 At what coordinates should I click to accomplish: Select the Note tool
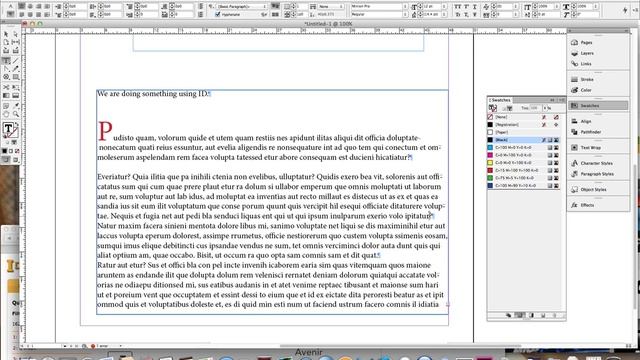coord(6,106)
